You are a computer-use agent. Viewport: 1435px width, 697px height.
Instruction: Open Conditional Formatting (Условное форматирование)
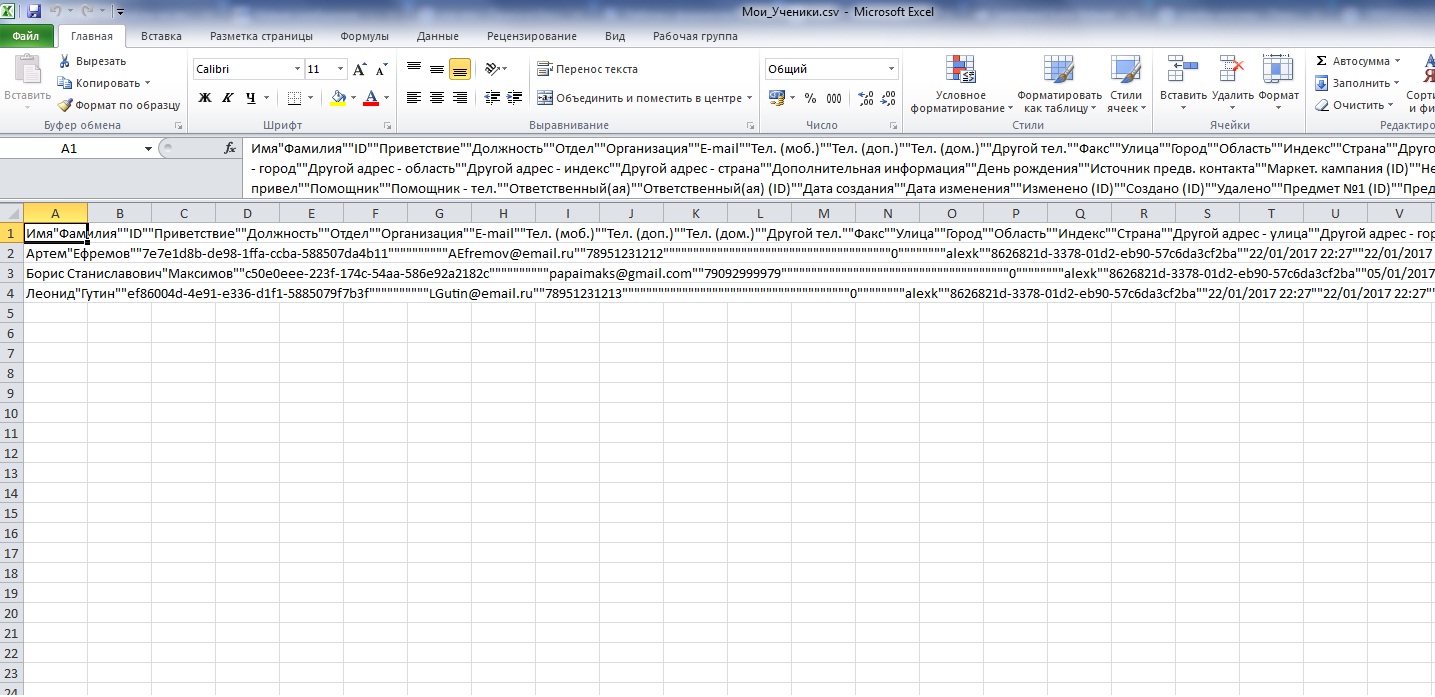[x=961, y=85]
